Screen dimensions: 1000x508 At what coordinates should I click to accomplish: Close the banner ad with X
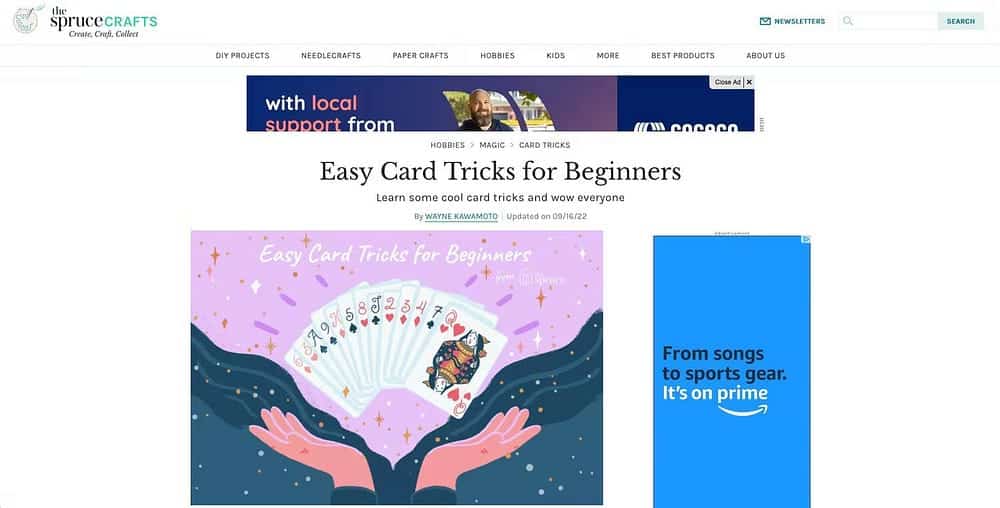coord(749,82)
